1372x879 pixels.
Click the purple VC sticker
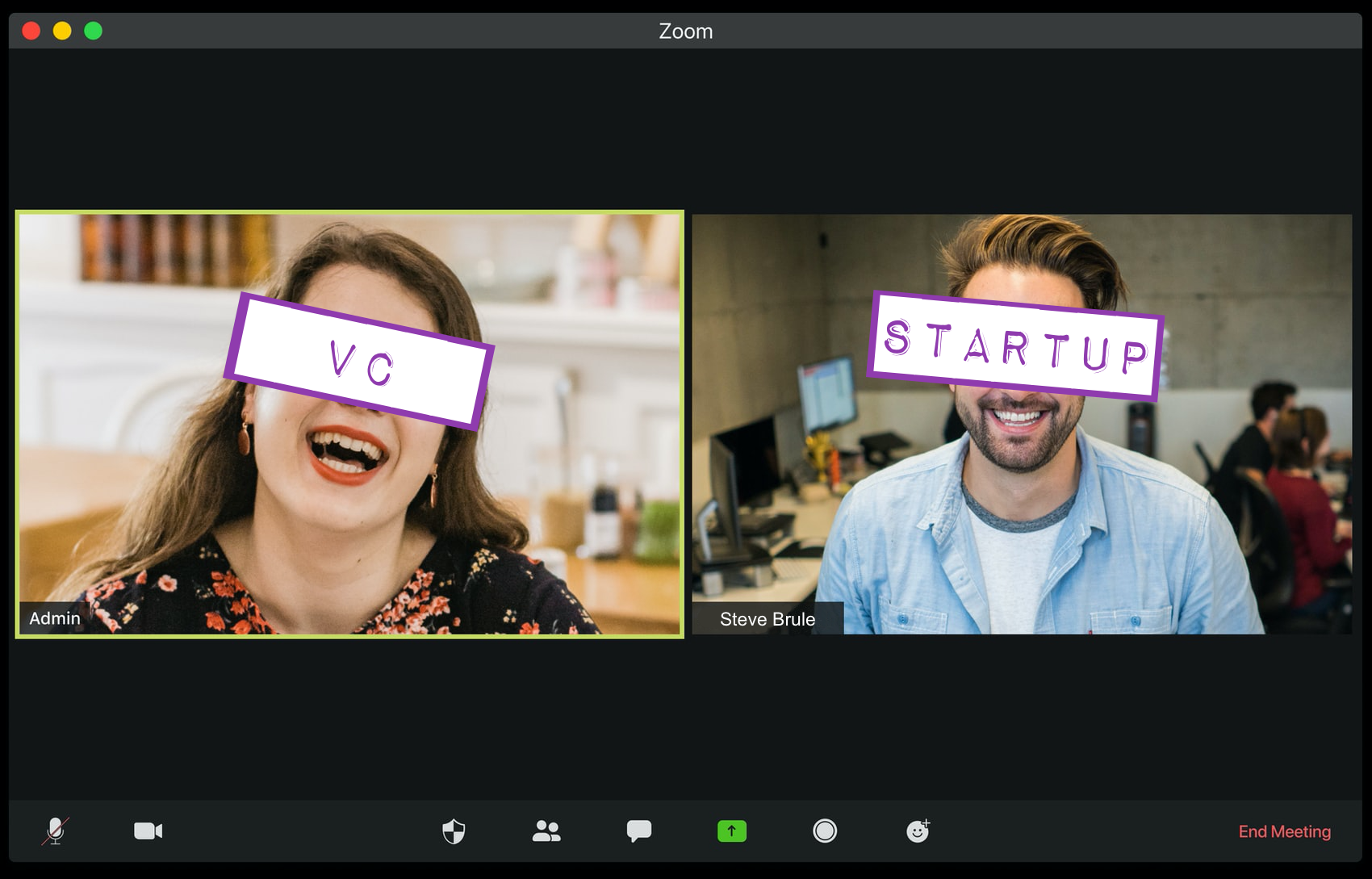pos(359,362)
